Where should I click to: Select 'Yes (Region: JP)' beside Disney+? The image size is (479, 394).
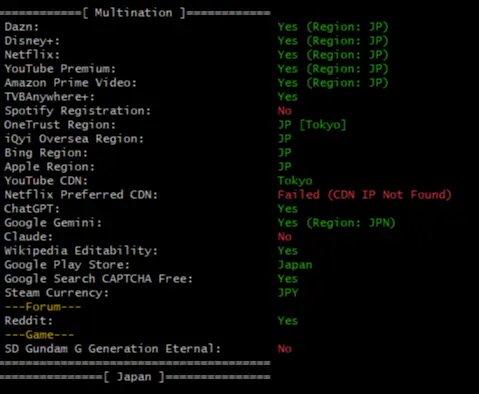[333, 41]
